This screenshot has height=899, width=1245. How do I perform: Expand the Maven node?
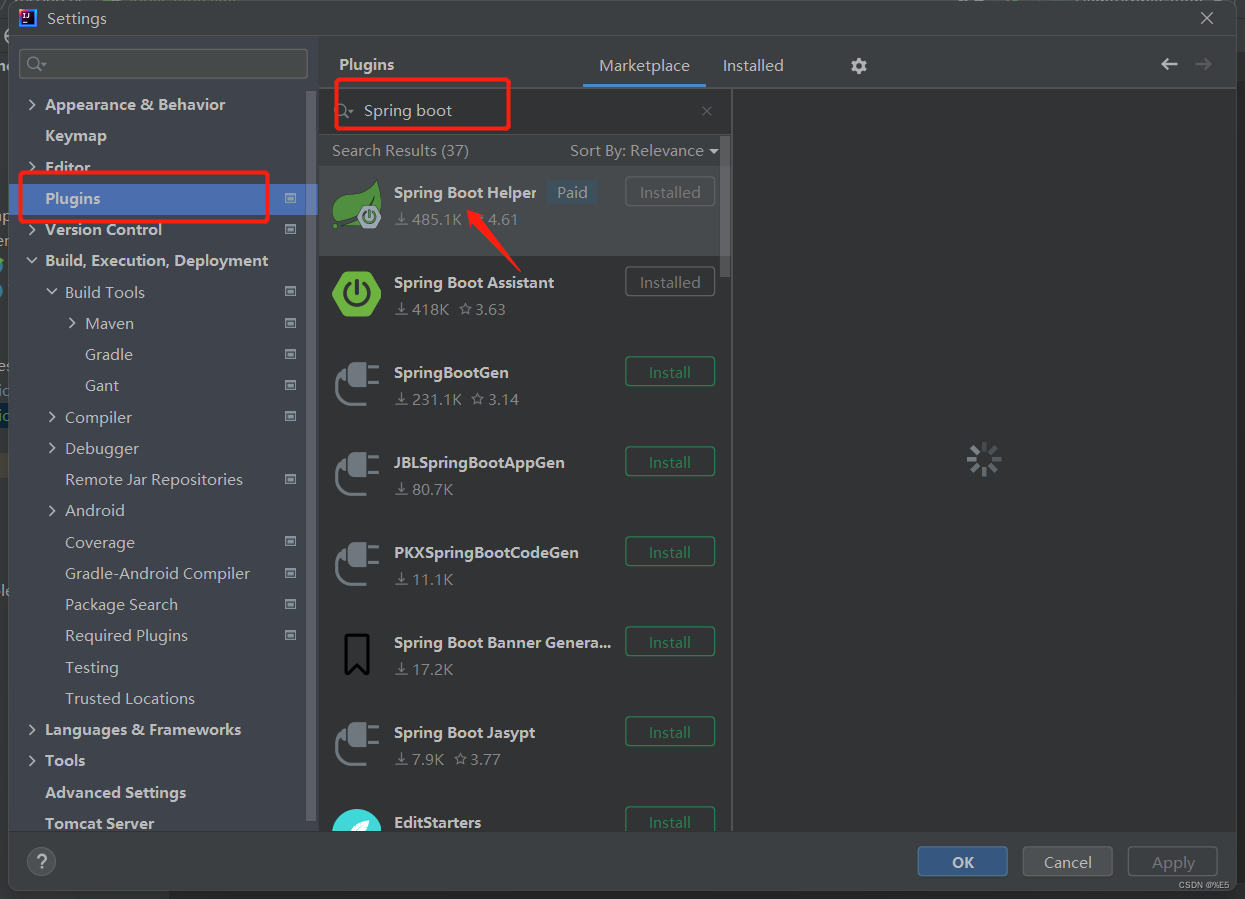pyautogui.click(x=72, y=323)
